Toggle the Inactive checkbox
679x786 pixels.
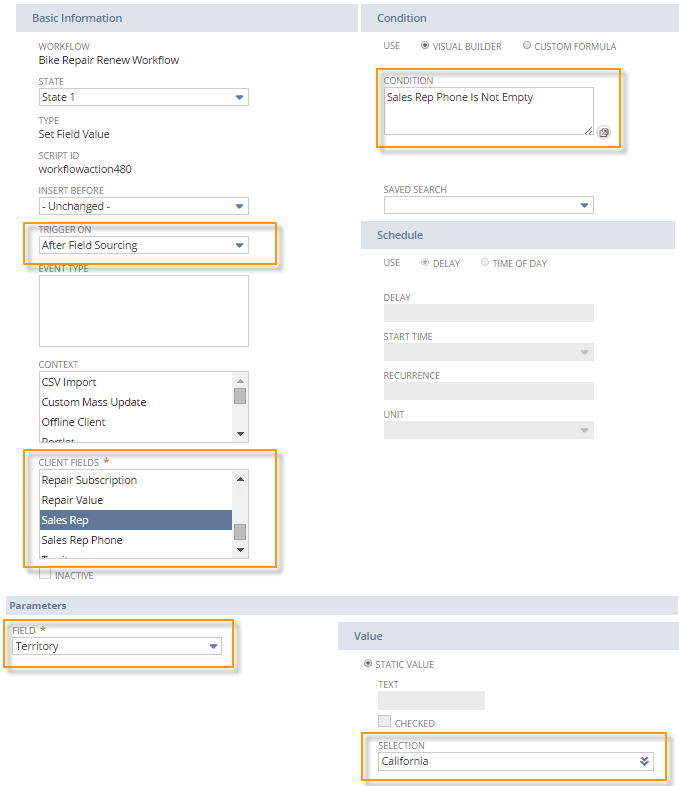45,574
